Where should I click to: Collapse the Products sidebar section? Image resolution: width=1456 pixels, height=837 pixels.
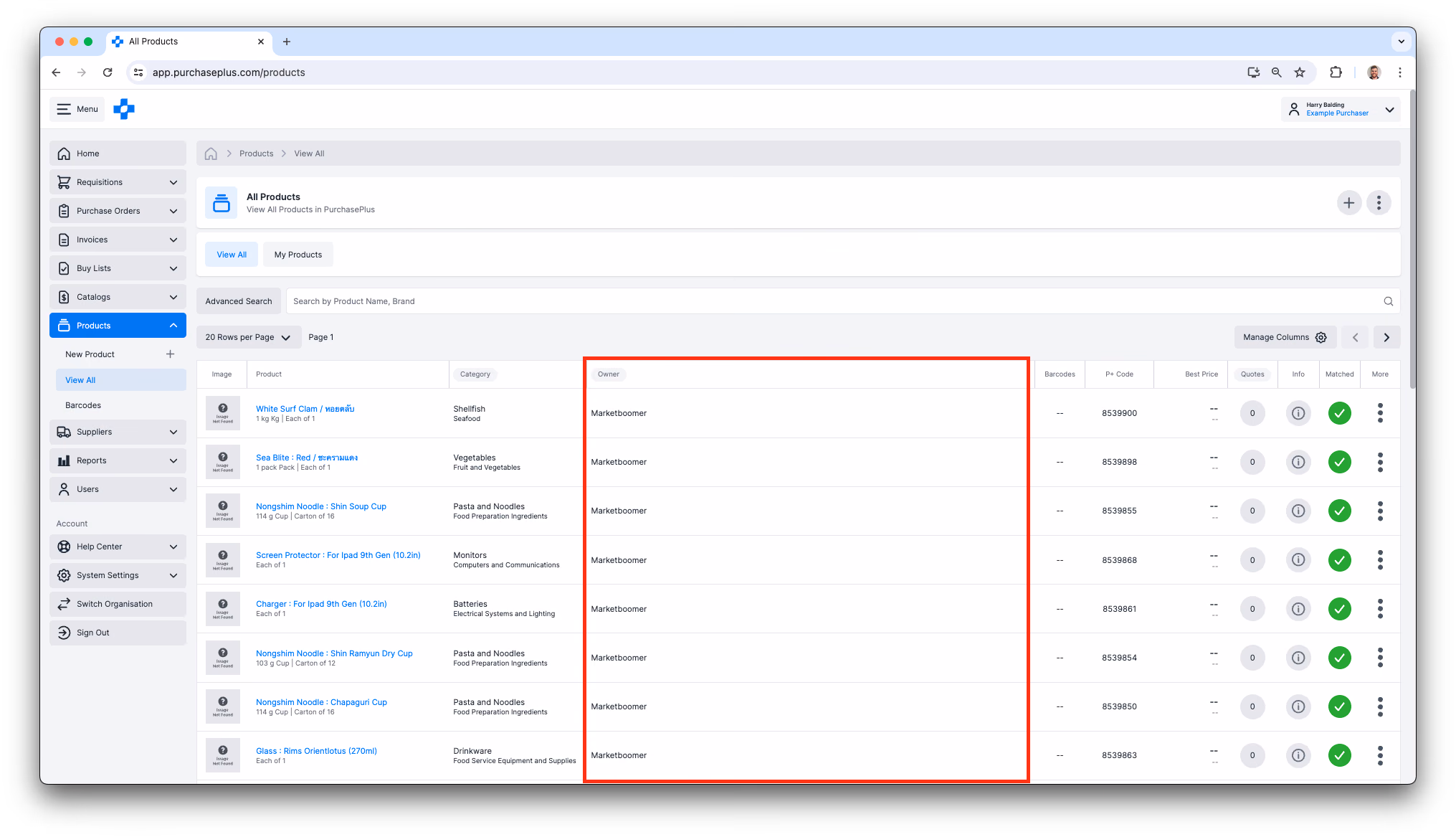(118, 326)
